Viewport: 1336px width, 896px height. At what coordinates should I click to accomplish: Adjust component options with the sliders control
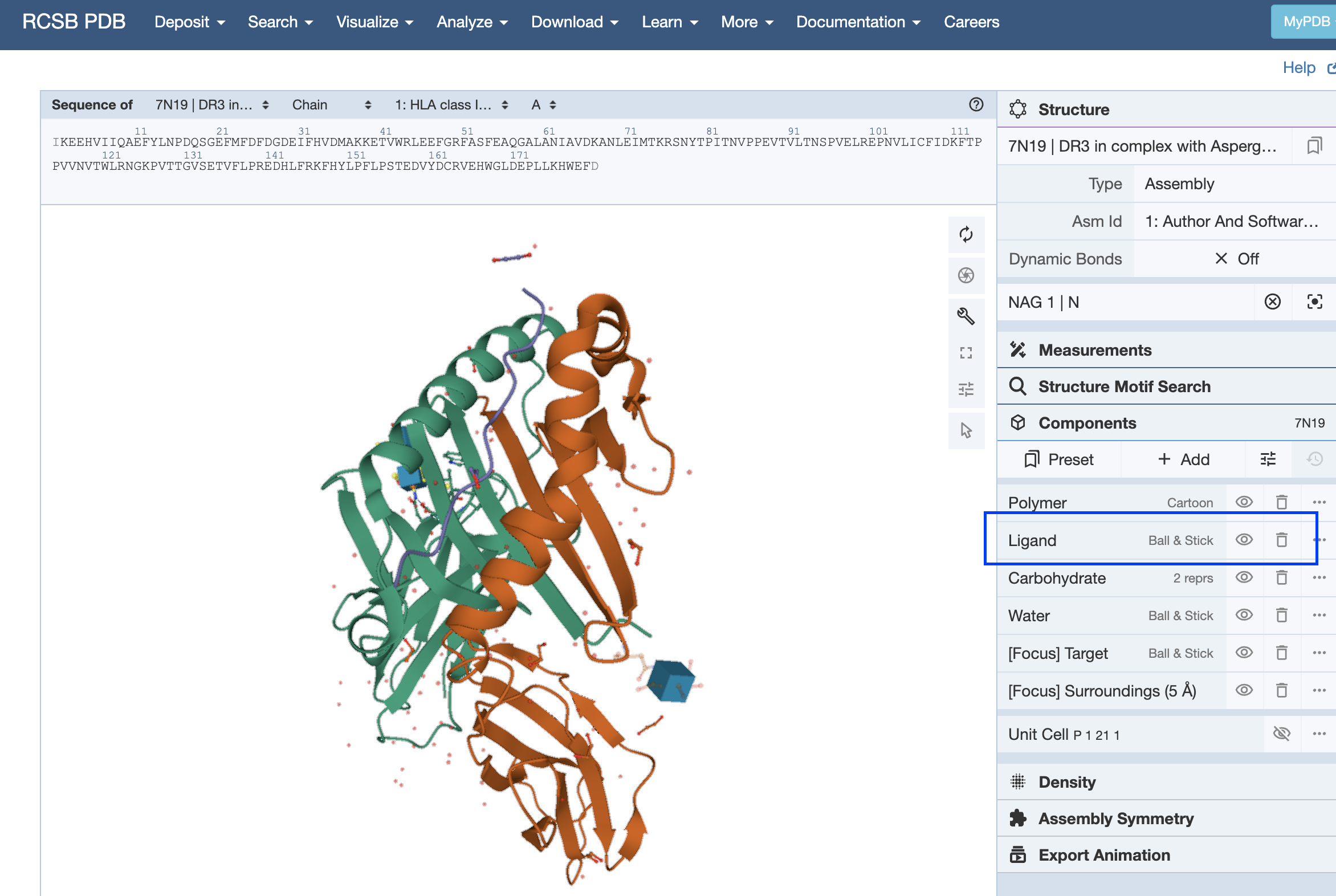pyautogui.click(x=1268, y=459)
